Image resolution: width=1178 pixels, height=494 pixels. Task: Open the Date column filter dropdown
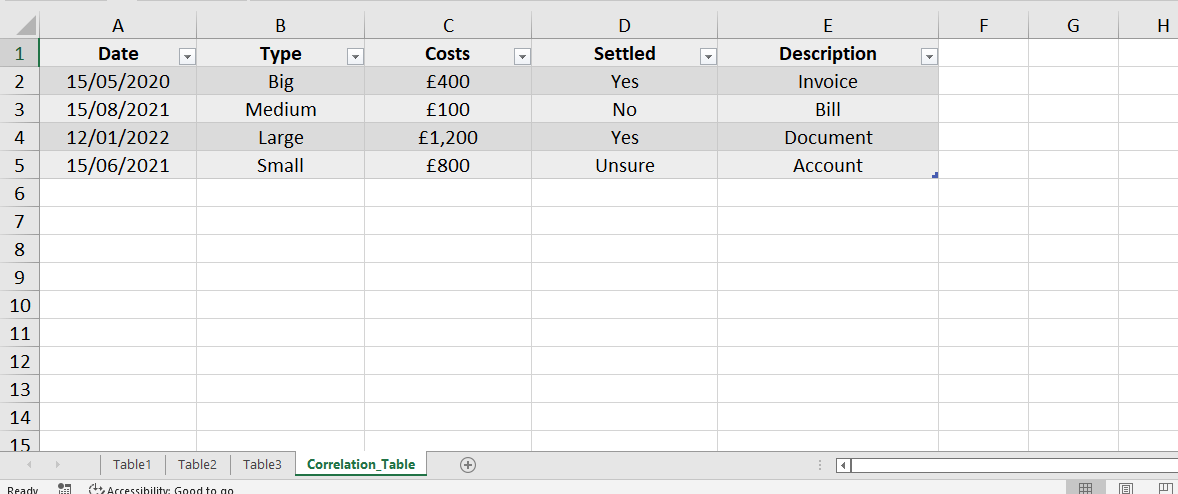(x=186, y=57)
